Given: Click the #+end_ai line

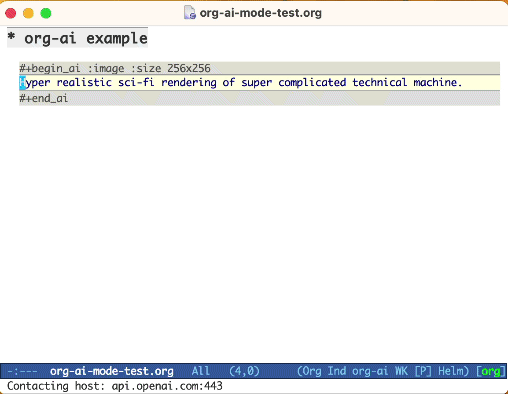Looking at the screenshot, I should (259, 98).
